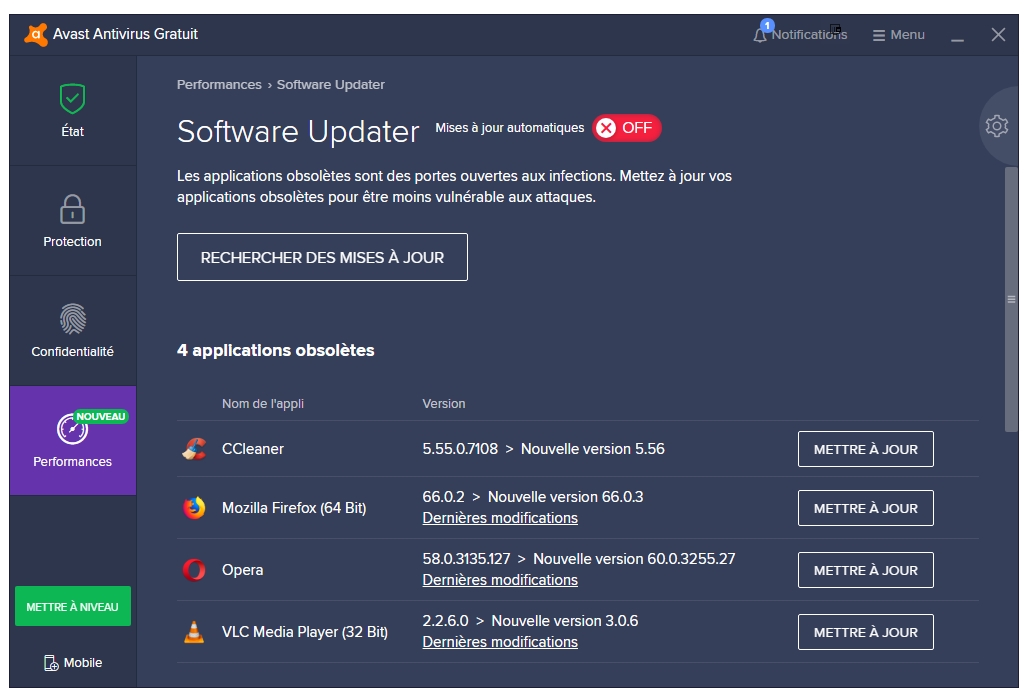Screen dimensions: 1032x696
Task: Open Dernières modifications link for Mozilla Firefox
Action: (500, 518)
